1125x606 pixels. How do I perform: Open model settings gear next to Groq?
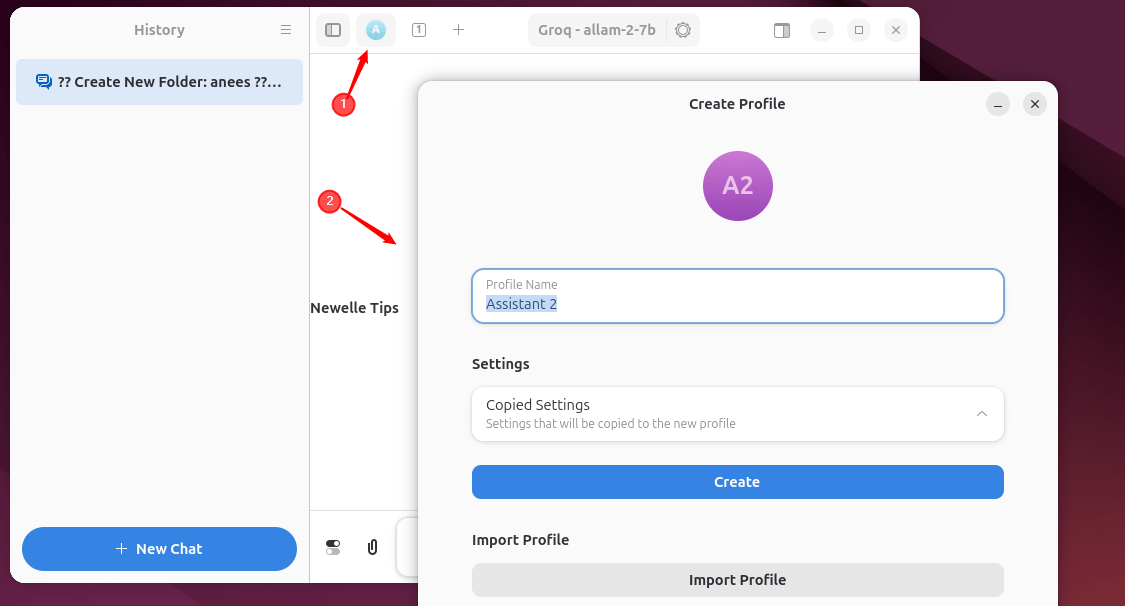(x=683, y=30)
